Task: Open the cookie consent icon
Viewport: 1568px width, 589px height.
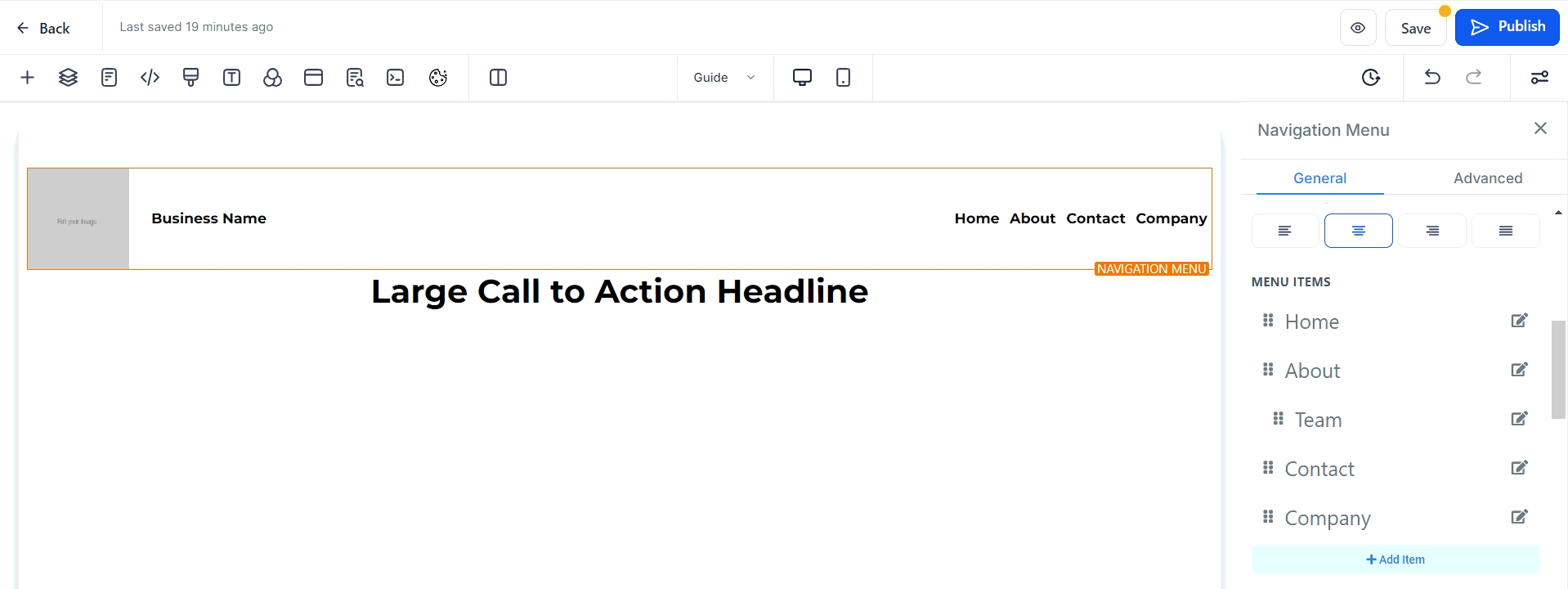Action: pos(438,78)
